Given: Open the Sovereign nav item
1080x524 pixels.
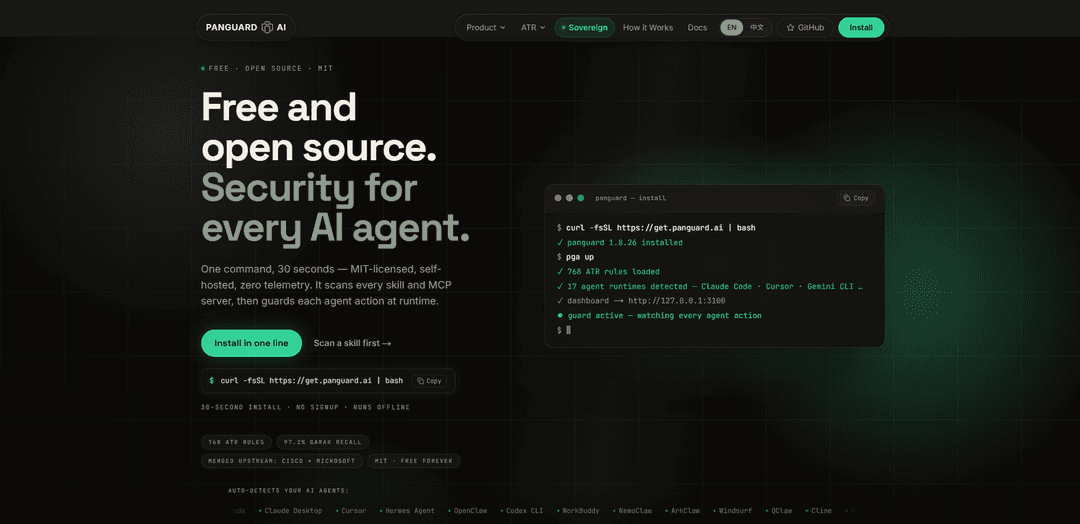Looking at the screenshot, I should tap(584, 28).
